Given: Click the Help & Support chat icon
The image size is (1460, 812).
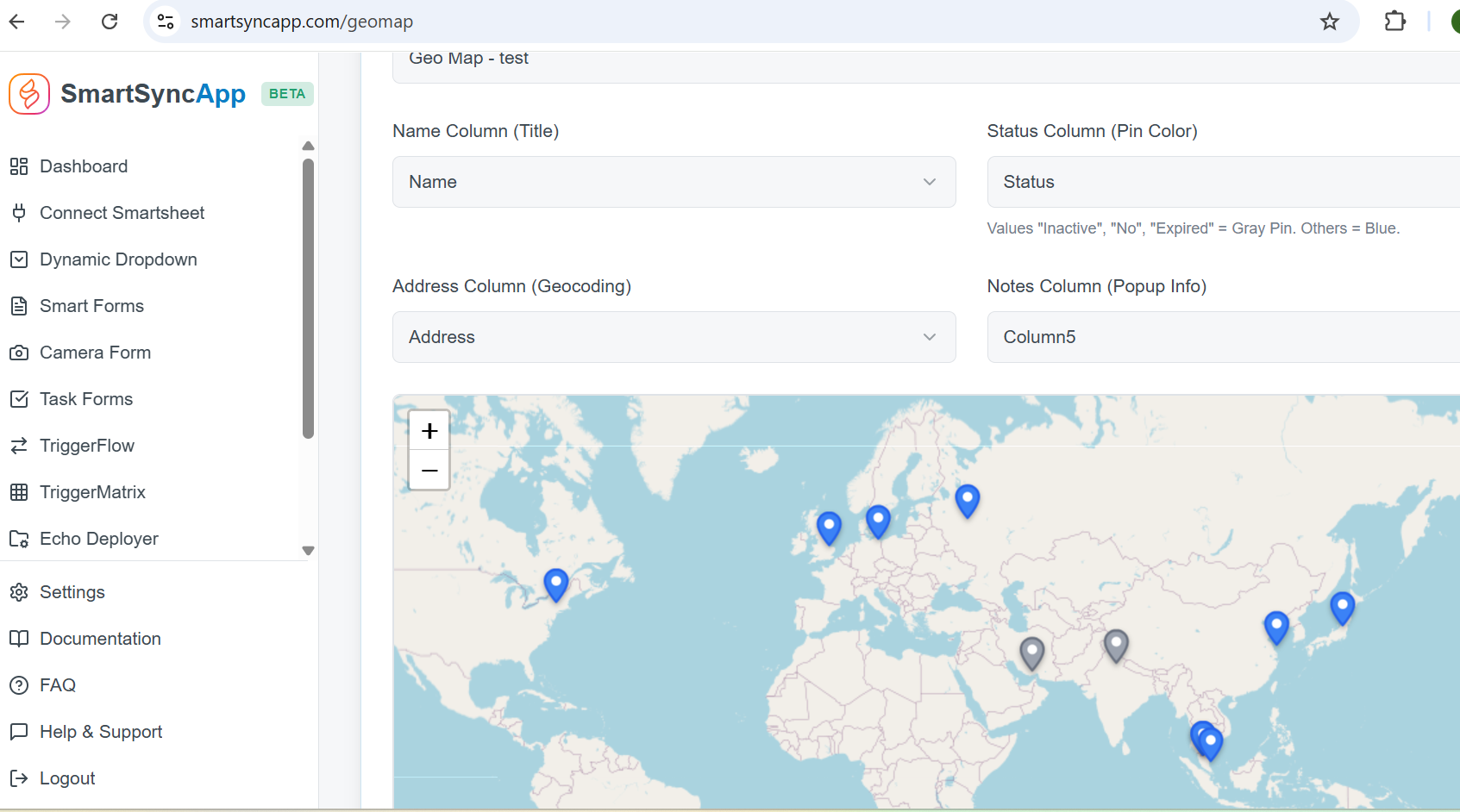Looking at the screenshot, I should 19,732.
